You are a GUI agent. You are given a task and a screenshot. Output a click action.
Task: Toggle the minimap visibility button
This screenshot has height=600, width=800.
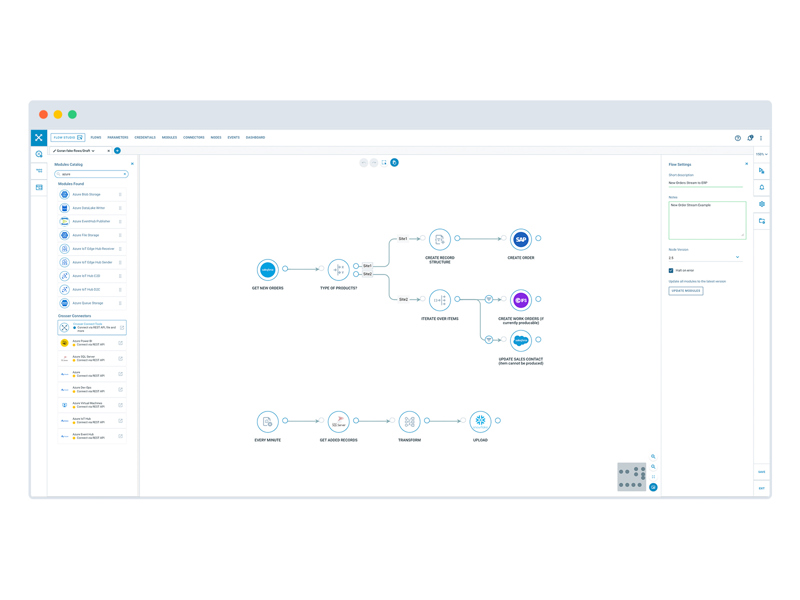653,487
